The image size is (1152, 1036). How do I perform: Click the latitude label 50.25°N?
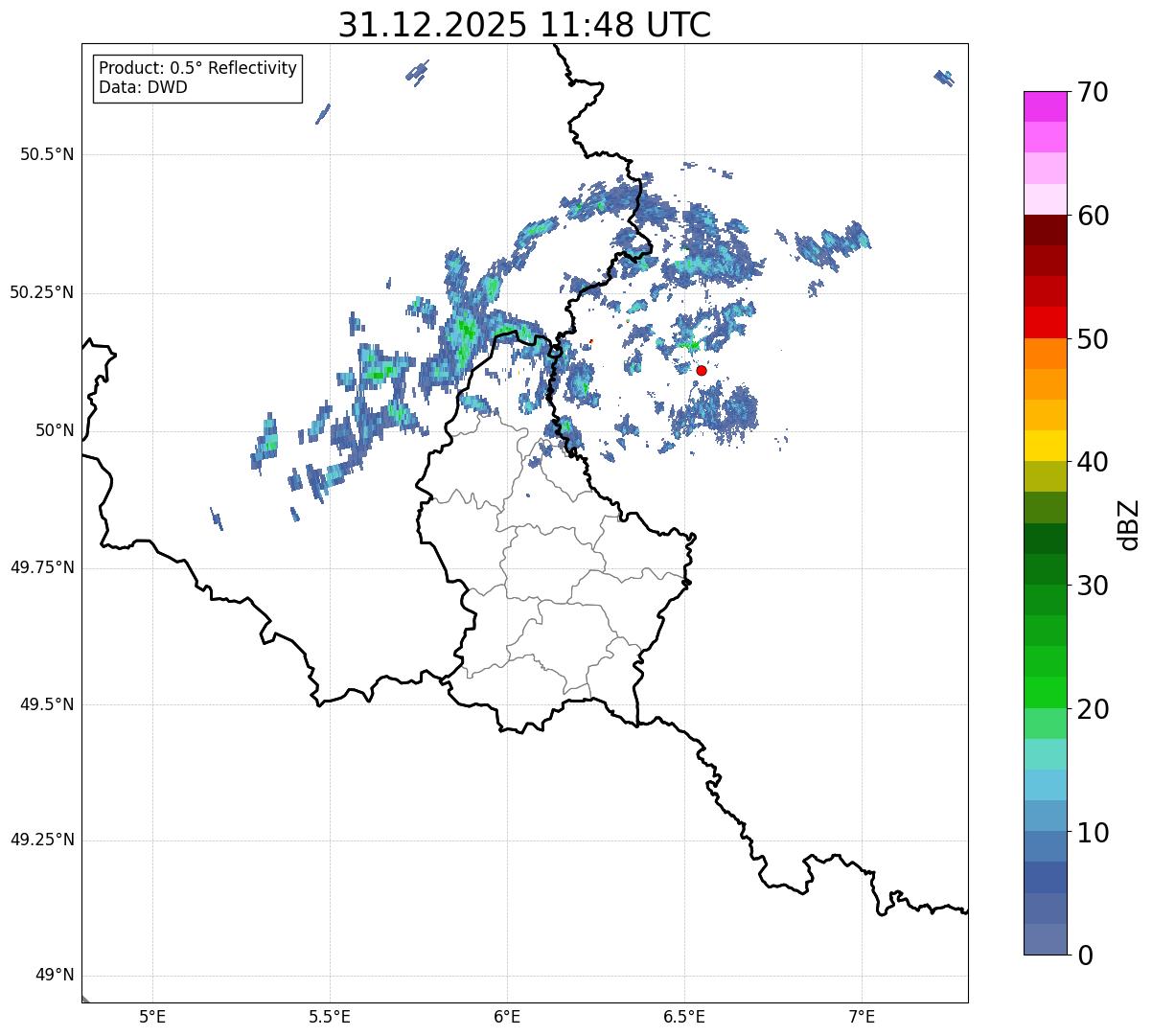(41, 292)
